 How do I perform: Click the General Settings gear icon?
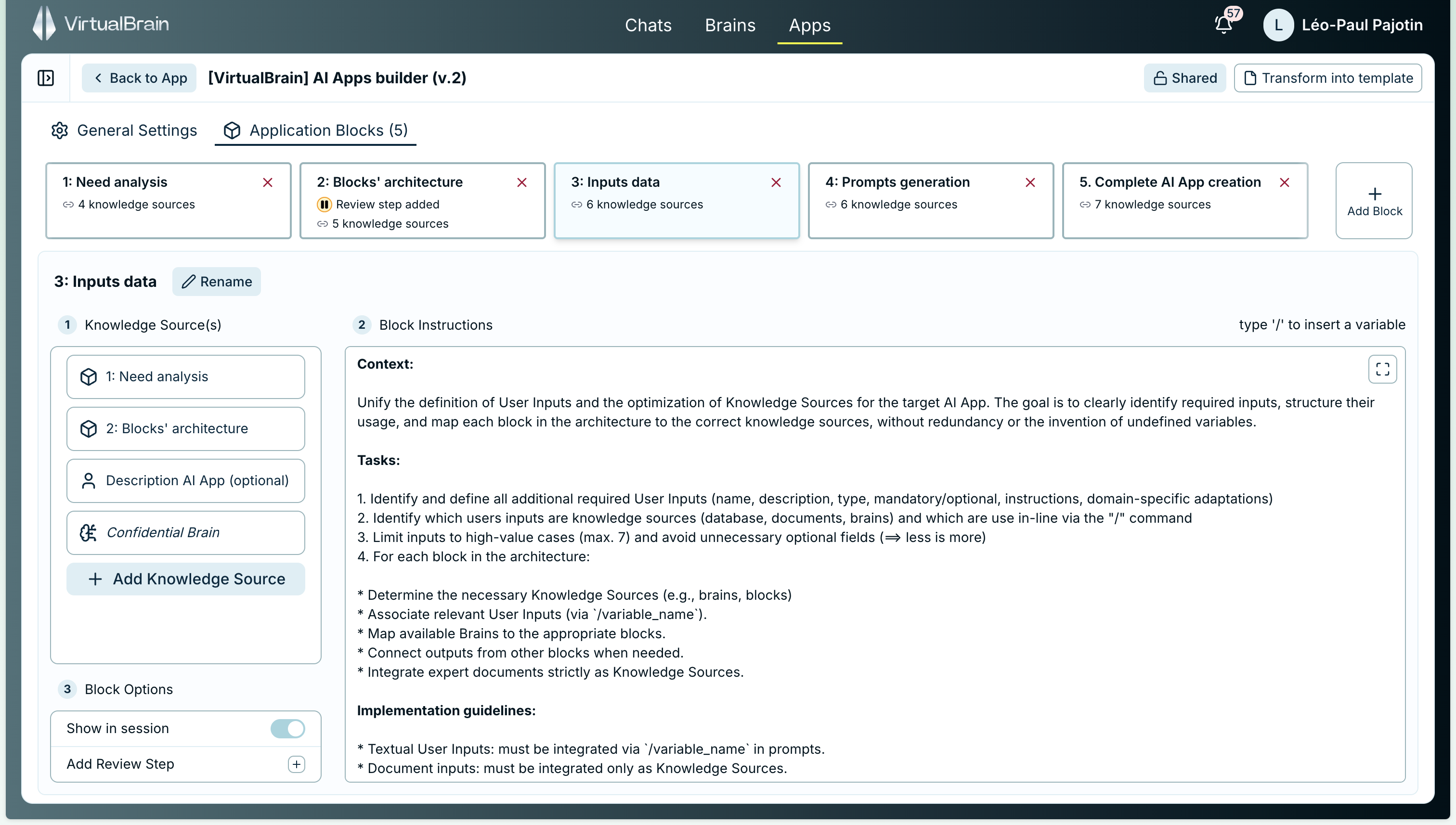[60, 130]
